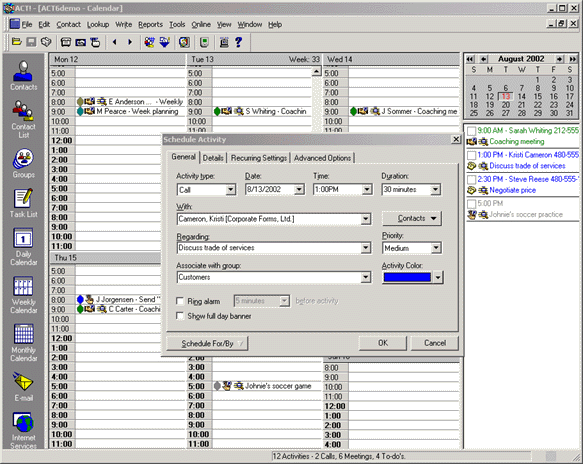This screenshot has width=583, height=464.
Task: Expand the Activity type dropdown
Action: pos(231,190)
